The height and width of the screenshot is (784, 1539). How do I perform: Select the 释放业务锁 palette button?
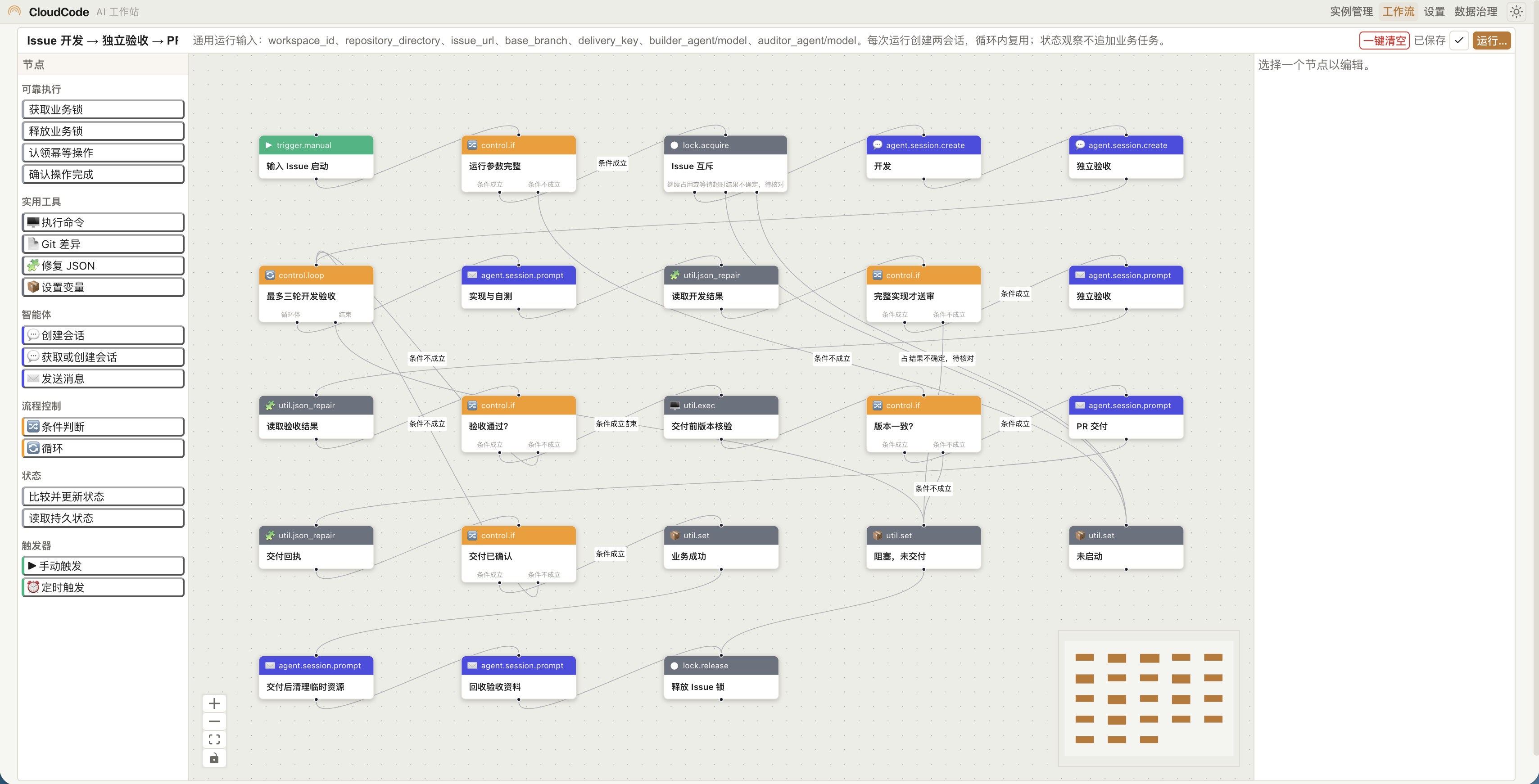click(x=103, y=131)
